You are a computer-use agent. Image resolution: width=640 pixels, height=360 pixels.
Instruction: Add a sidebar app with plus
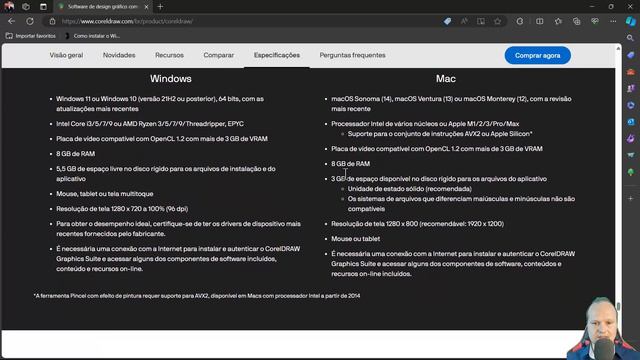coord(631,198)
